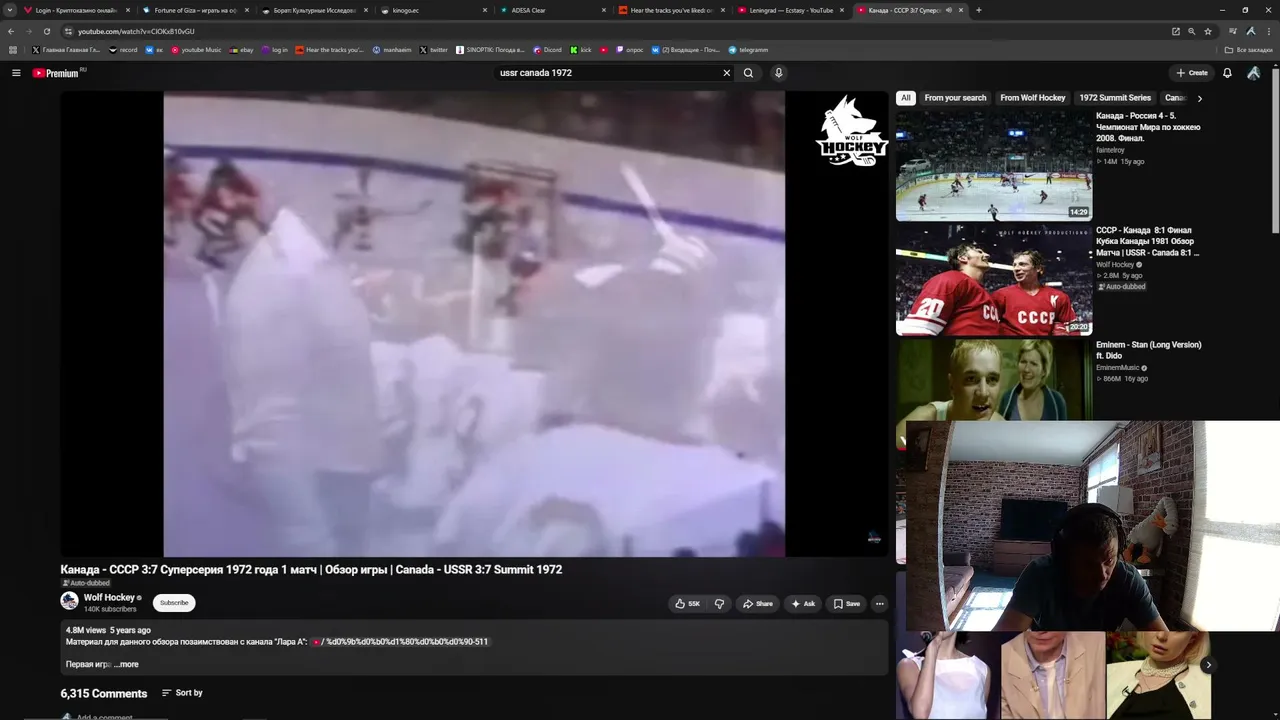Share this video
Viewport: 1280px width, 720px height.
coord(757,604)
